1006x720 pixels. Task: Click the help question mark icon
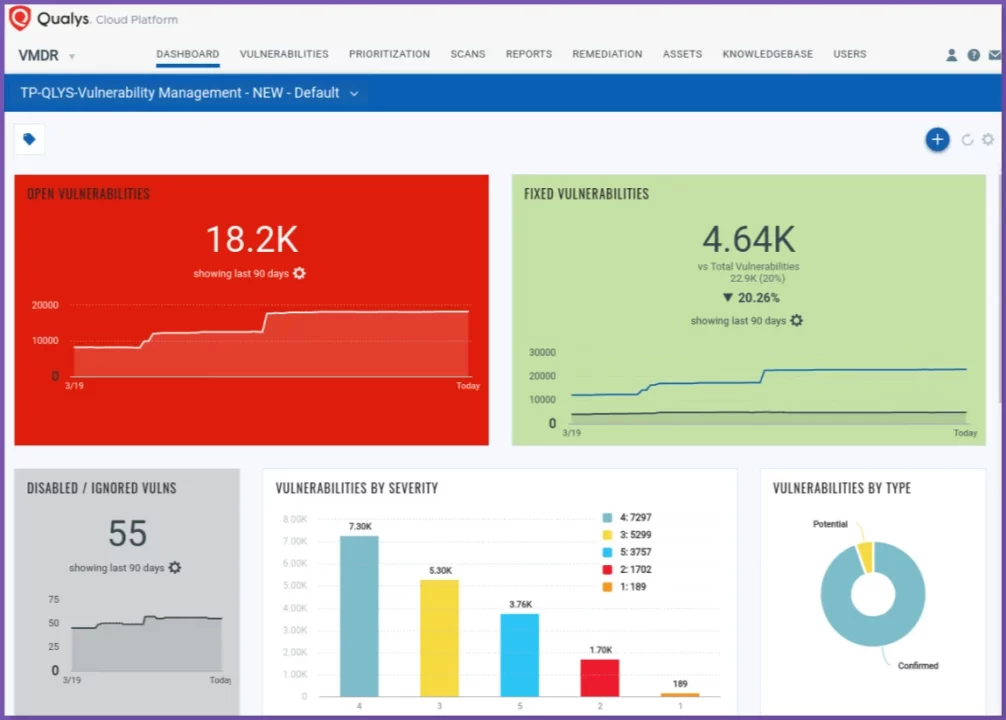pos(972,55)
